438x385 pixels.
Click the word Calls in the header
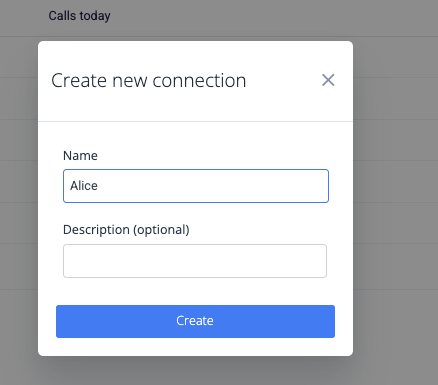tap(62, 16)
